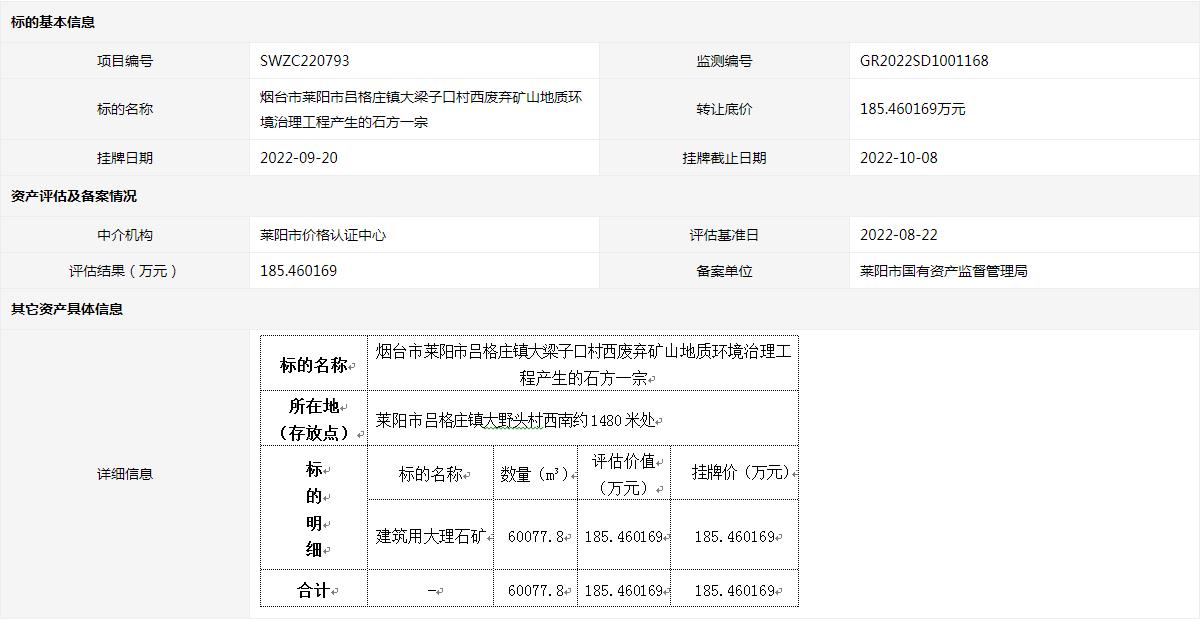Click the valuation base date 2022-08-22
The height and width of the screenshot is (619, 1201).
(899, 235)
